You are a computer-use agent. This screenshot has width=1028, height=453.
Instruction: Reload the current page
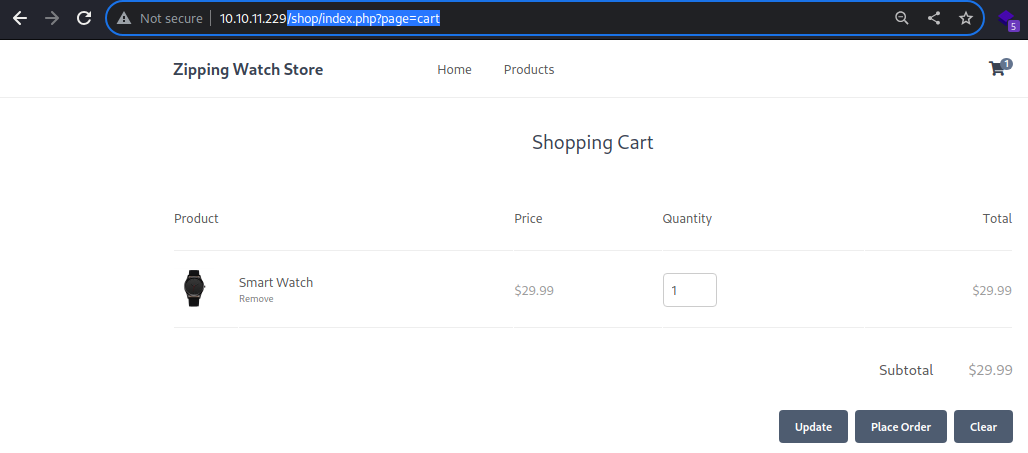point(84,18)
